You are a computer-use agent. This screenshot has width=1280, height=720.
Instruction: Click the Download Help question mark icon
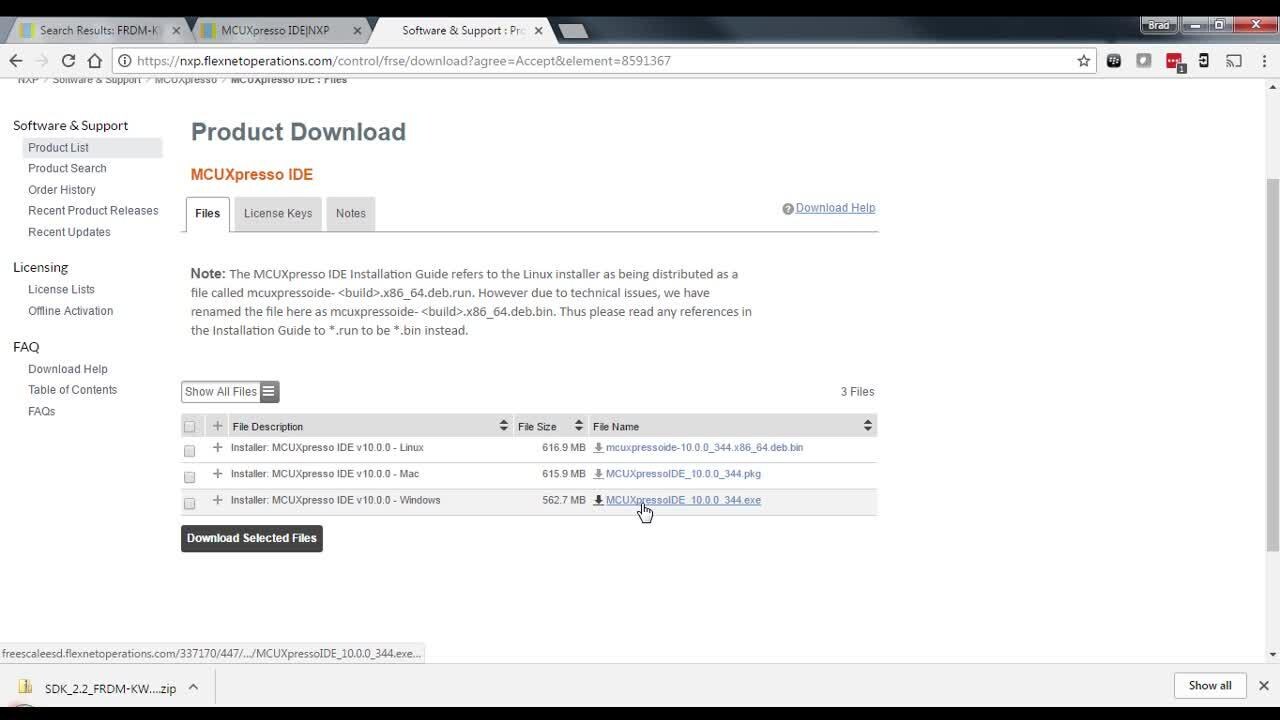pos(788,209)
